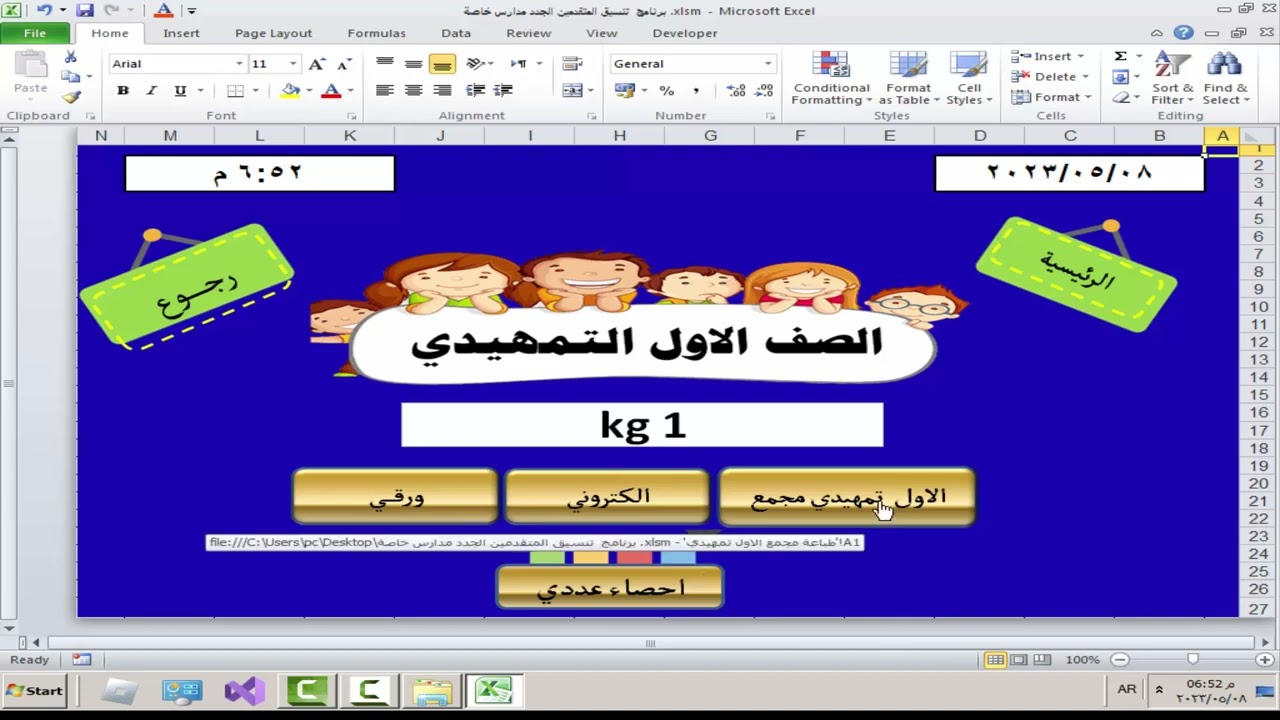
Task: Click the Clear eraser icon
Action: click(1121, 97)
